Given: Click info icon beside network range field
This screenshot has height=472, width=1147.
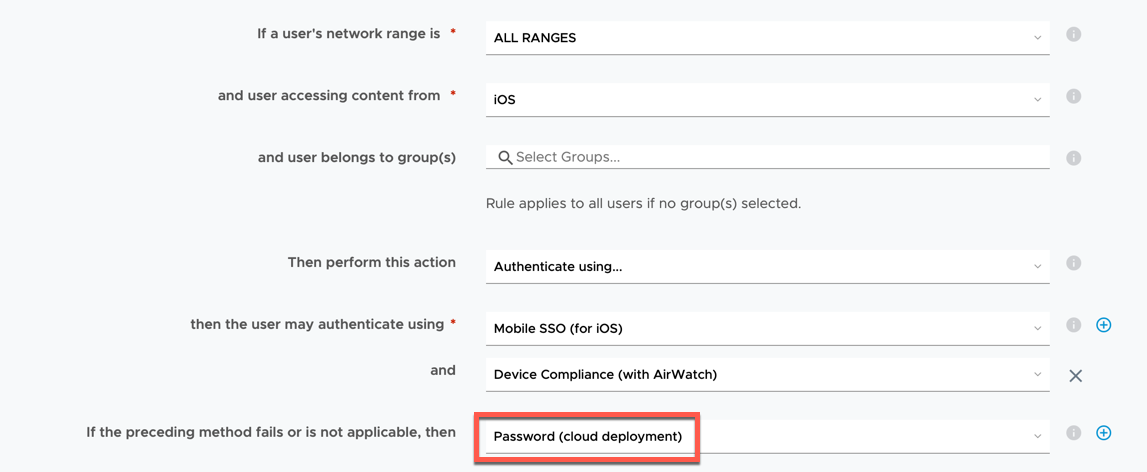Looking at the screenshot, I should coord(1073,35).
